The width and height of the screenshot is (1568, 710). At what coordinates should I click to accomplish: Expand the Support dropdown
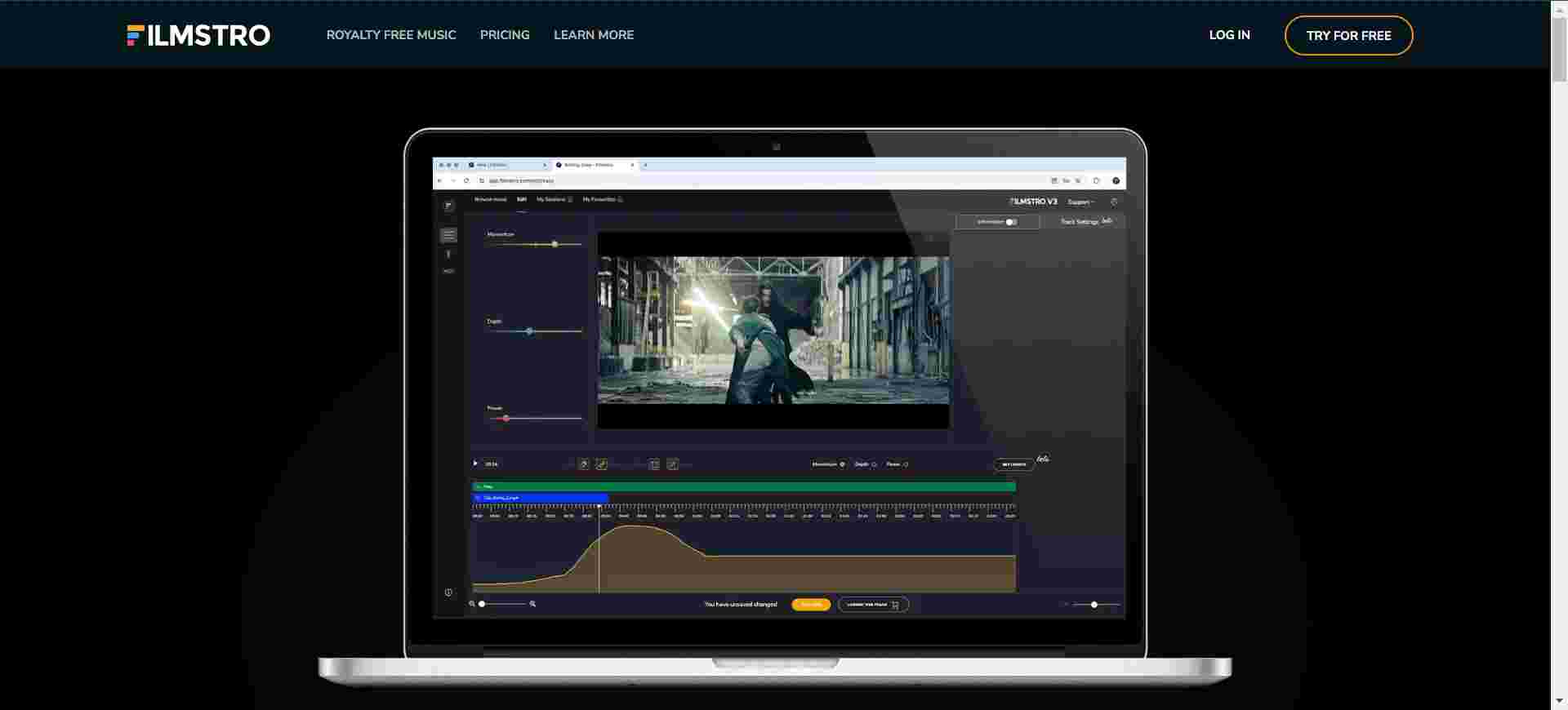click(x=1080, y=202)
